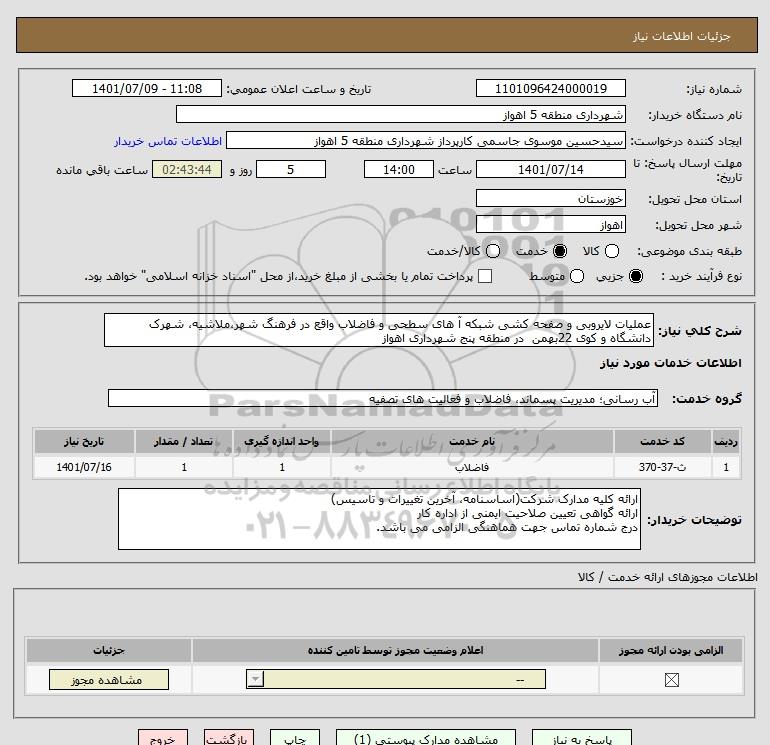Click the خروج exit button
This screenshot has width=770, height=745.
point(163,738)
